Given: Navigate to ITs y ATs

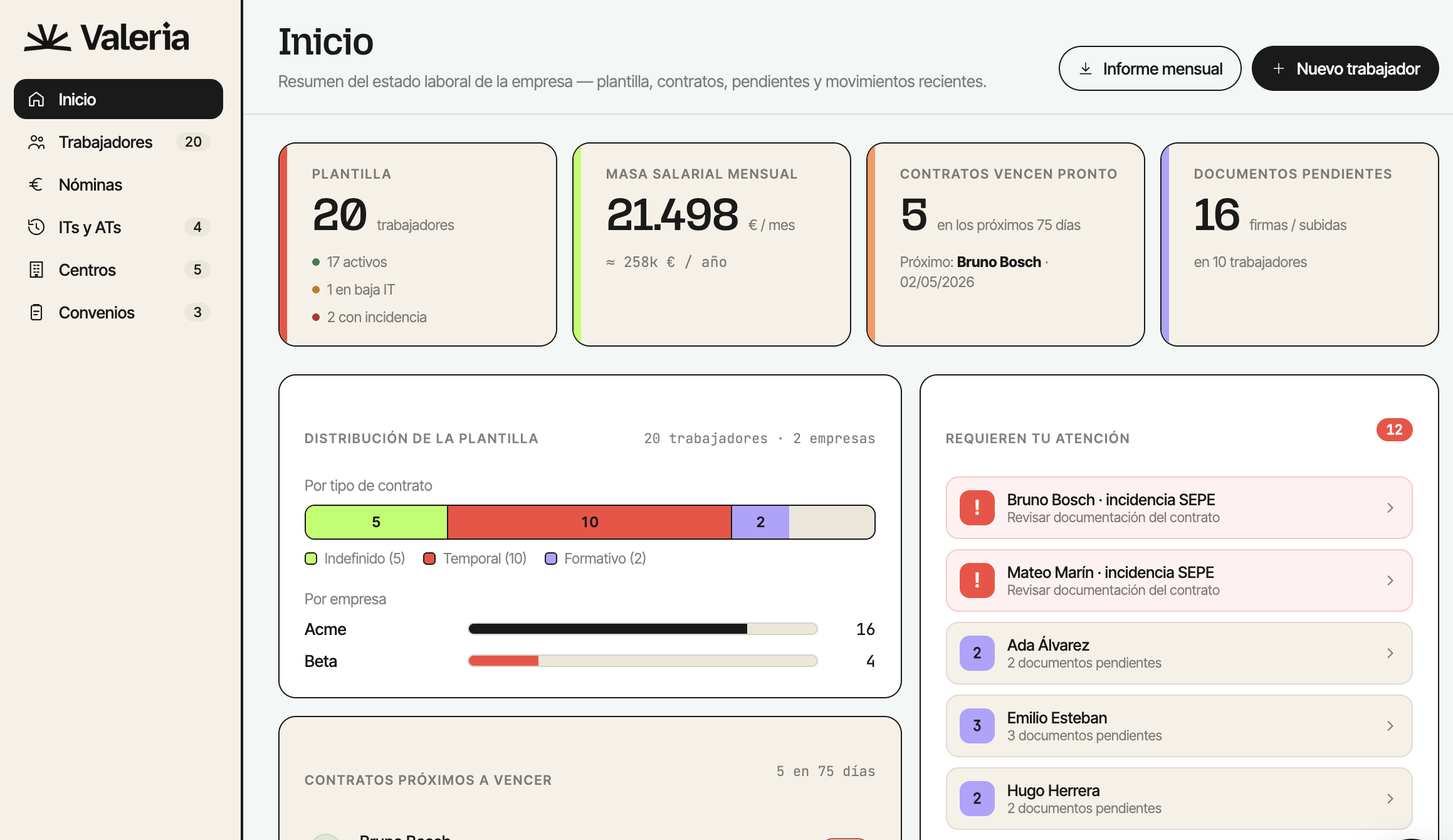Looking at the screenshot, I should (x=118, y=227).
